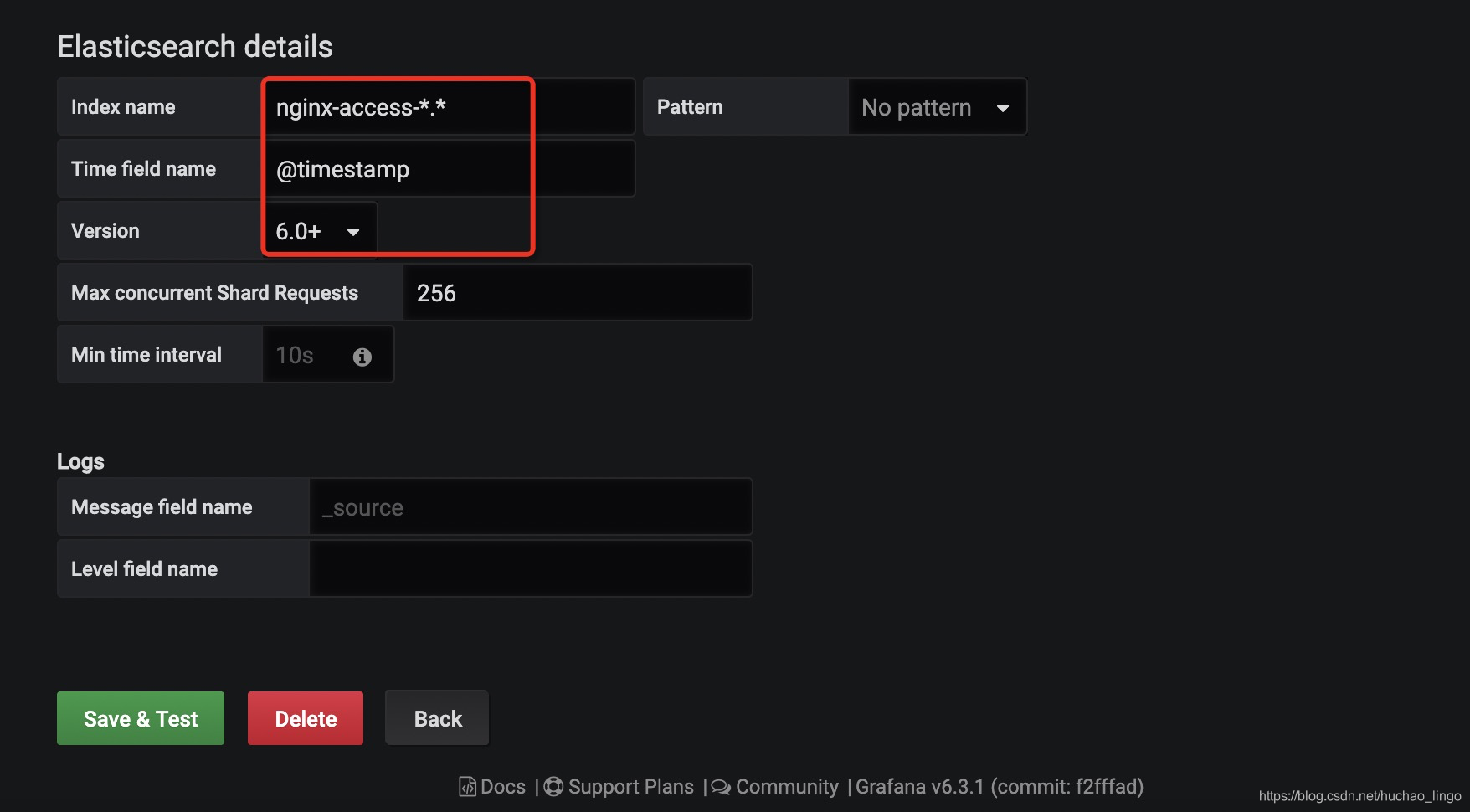Click the Grafana v6.3.1 version link
Viewport: 1470px width, 812px height.
[x=1000, y=787]
